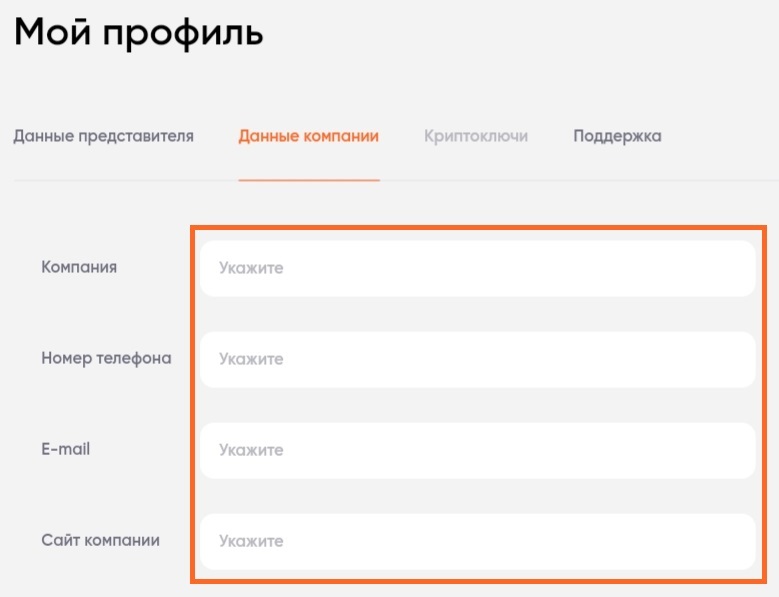
Task: Click the orange underline below Данные компании
Action: pyautogui.click(x=309, y=180)
